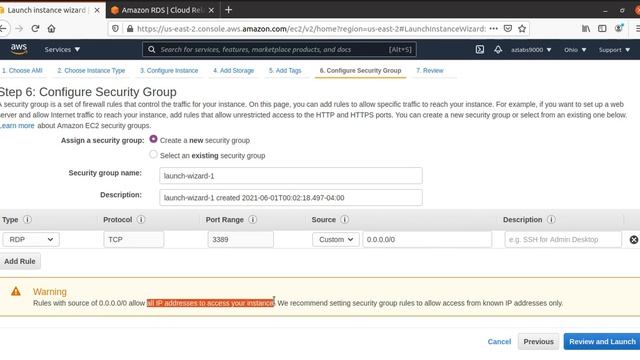The image size is (640, 360).
Task: Open the Services dropdown menu
Action: [x=62, y=49]
